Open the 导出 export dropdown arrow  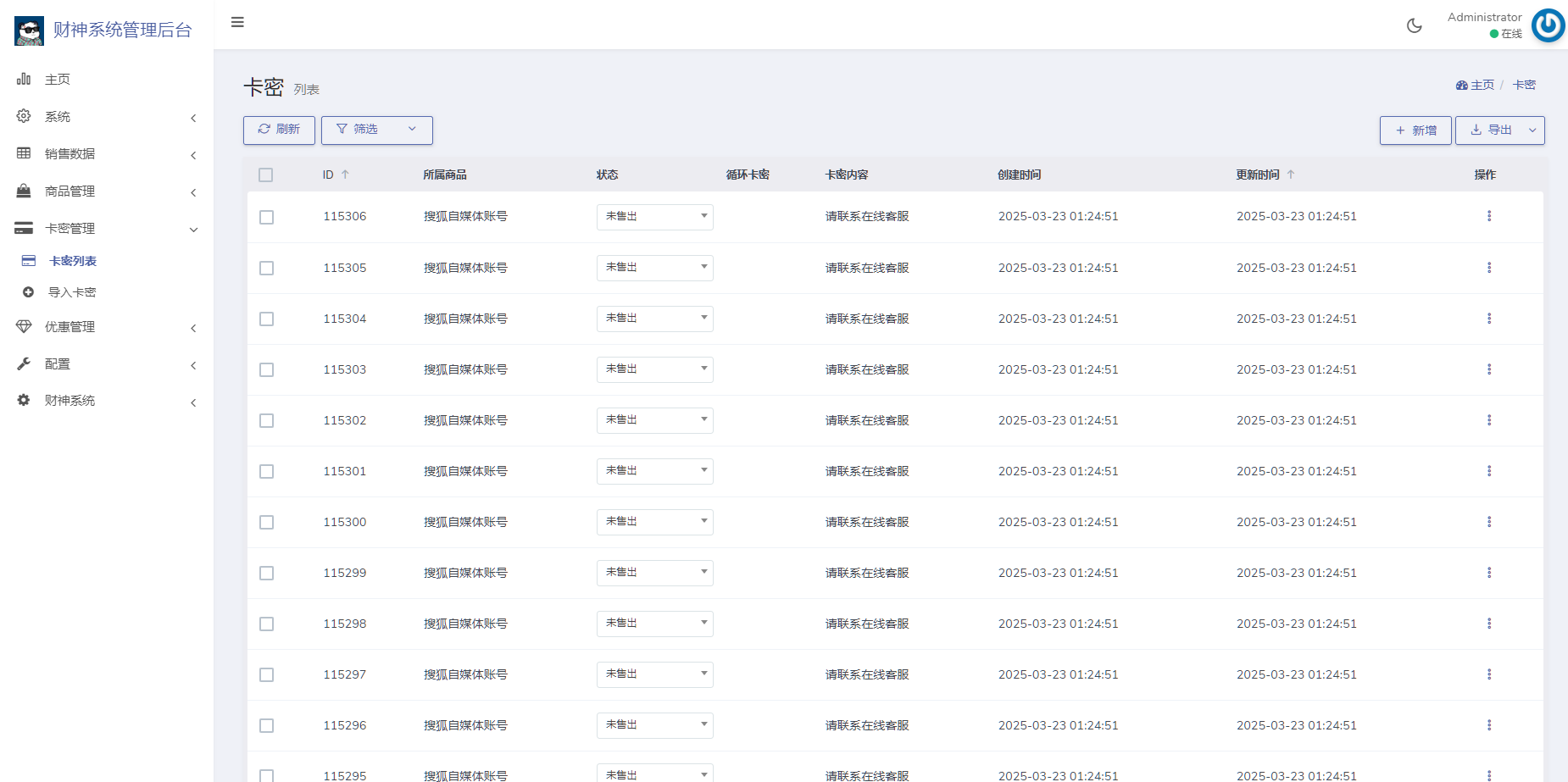(1532, 130)
